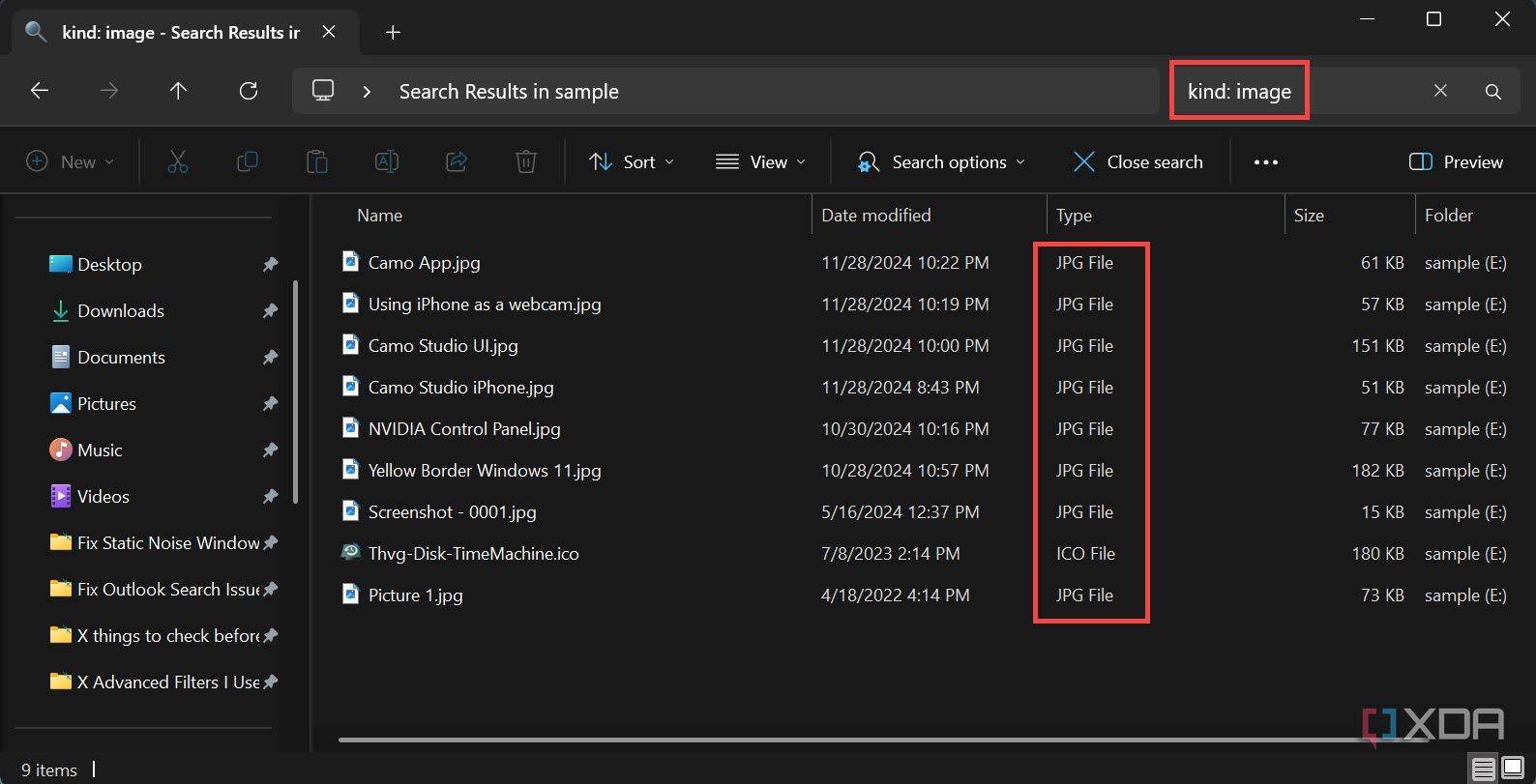This screenshot has width=1536, height=784.
Task: Switch to details view layout icon
Action: [1483, 769]
